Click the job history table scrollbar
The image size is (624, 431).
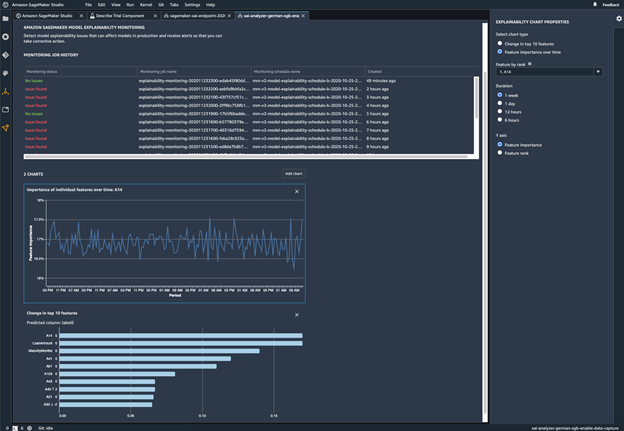(x=476, y=100)
